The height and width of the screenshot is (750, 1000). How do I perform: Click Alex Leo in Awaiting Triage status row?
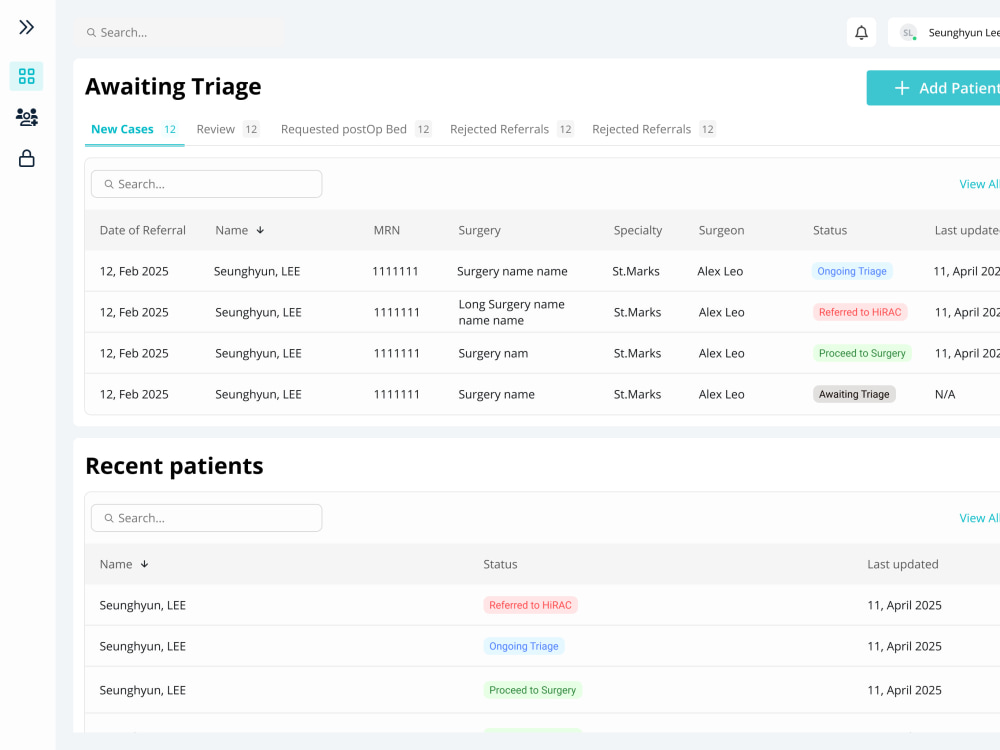(721, 394)
